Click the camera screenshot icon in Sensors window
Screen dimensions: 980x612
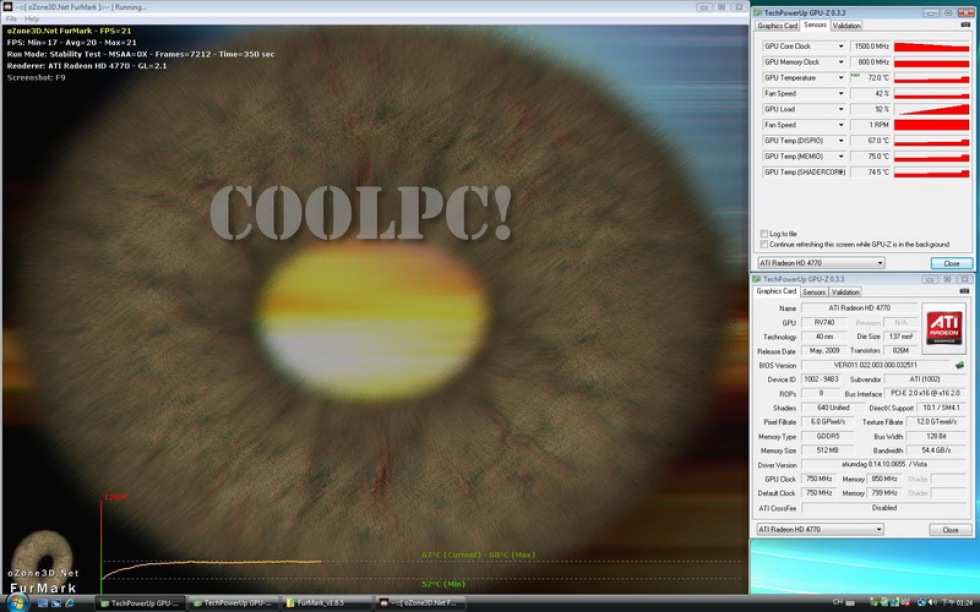click(x=963, y=26)
